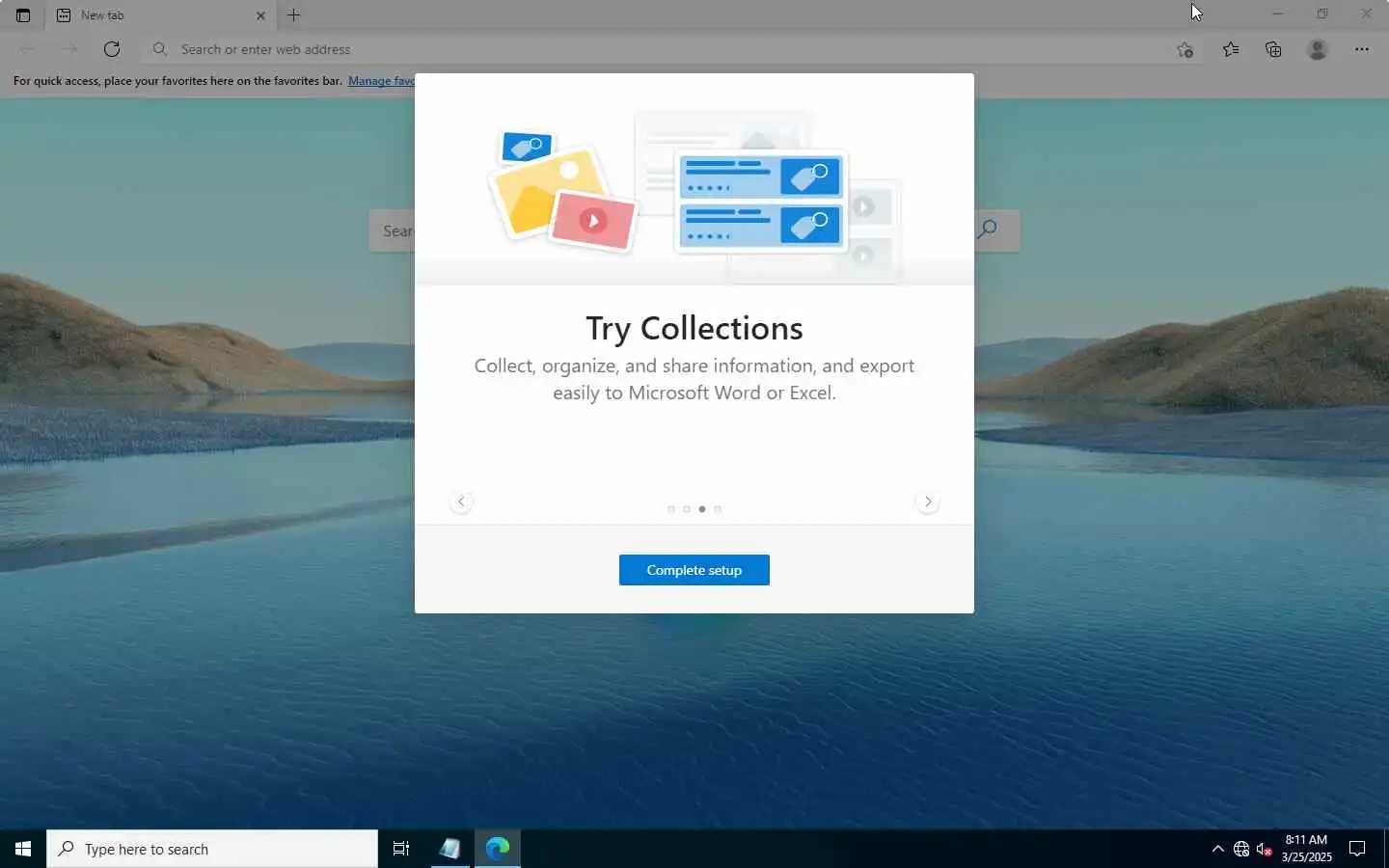Open the Favorites list icon
The height and width of the screenshot is (868, 1389).
1231,49
